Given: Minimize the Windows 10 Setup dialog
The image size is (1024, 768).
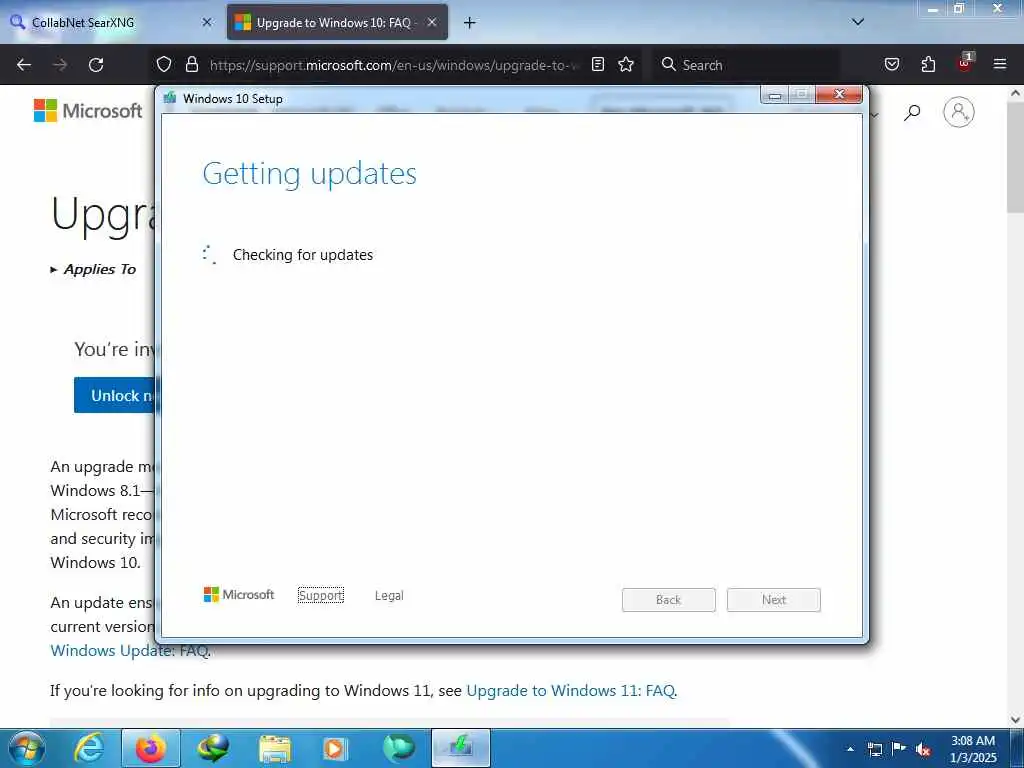Looking at the screenshot, I should click(775, 95).
